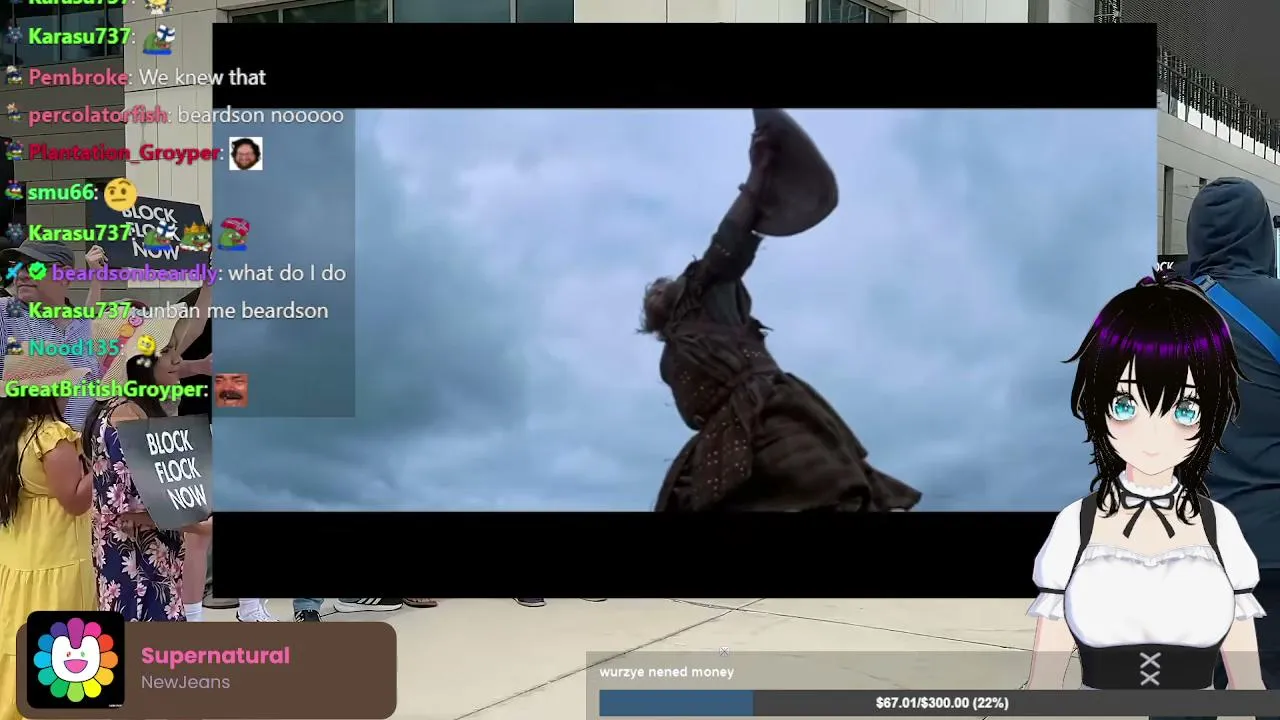This screenshot has width=1280, height=720.
Task: Click the smu66 username in chat
Action: pos(61,192)
